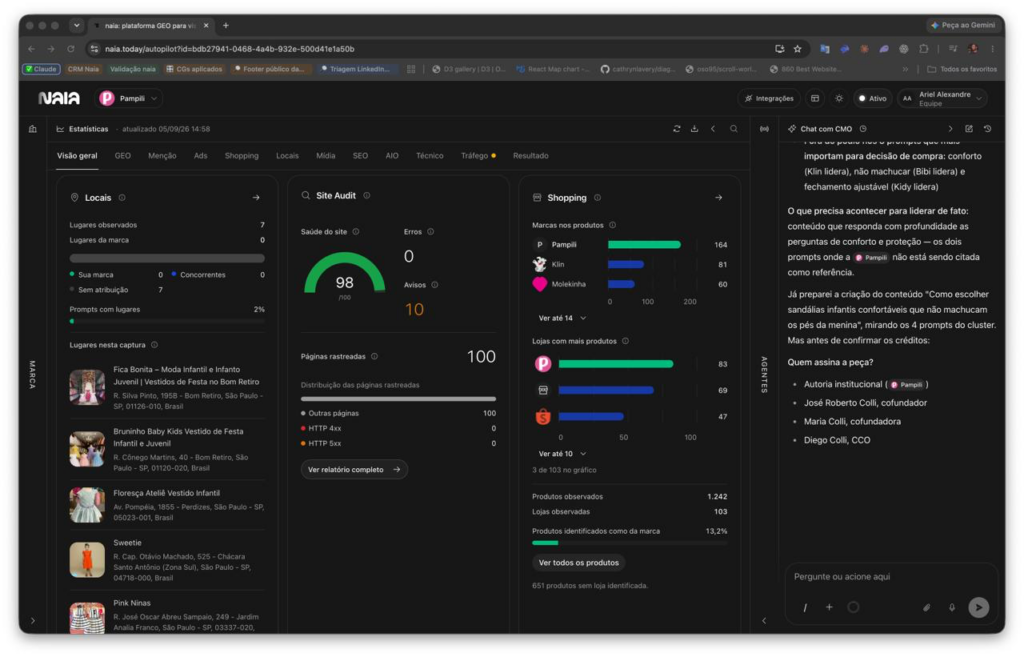1024x657 pixels.
Task: Open Floresça Ateliê Vestido Infantil entry
Action: click(x=167, y=505)
